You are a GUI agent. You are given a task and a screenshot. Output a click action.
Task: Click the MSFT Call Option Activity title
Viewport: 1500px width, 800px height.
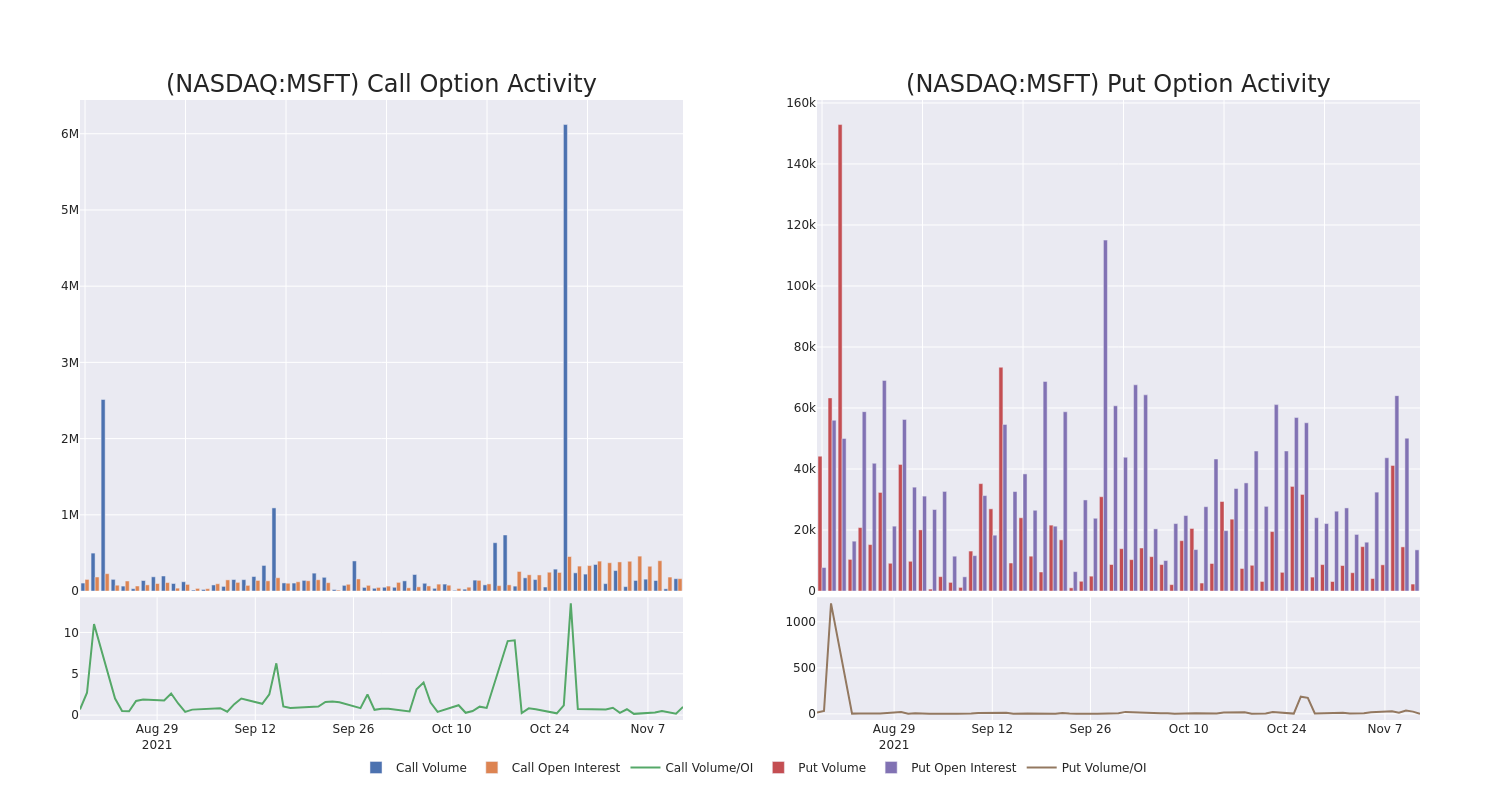point(381,84)
